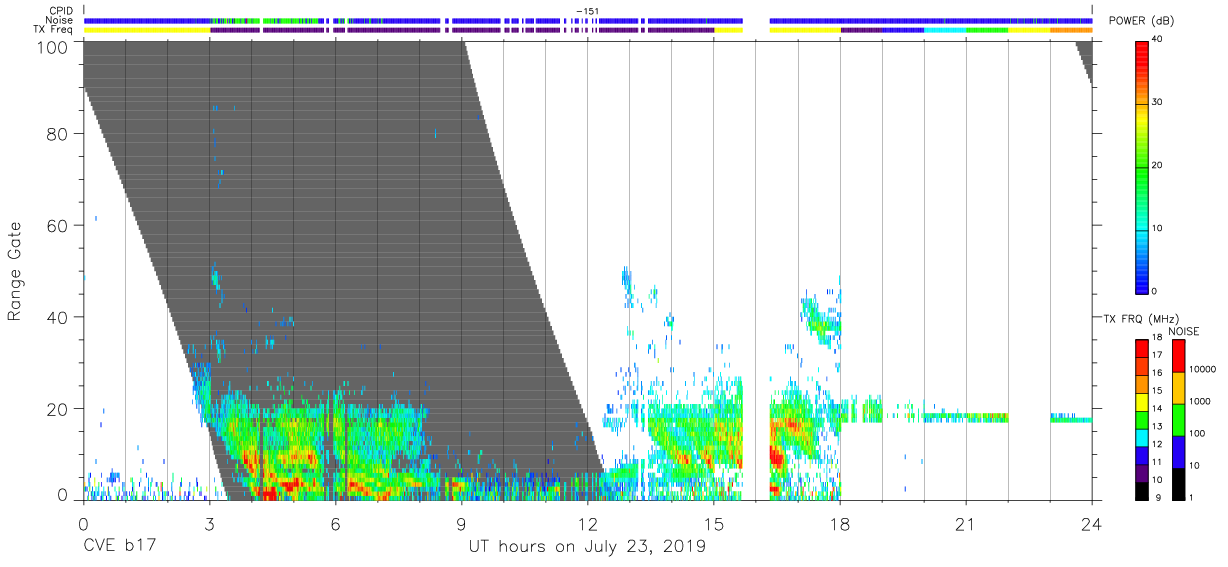This screenshot has height=567, width=1228.
Task: Click the '10000' label in NOISE legend
Action: click(x=1203, y=368)
